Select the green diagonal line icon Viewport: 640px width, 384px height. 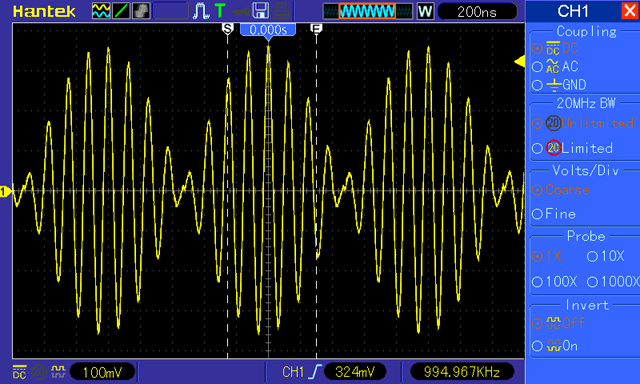(121, 11)
